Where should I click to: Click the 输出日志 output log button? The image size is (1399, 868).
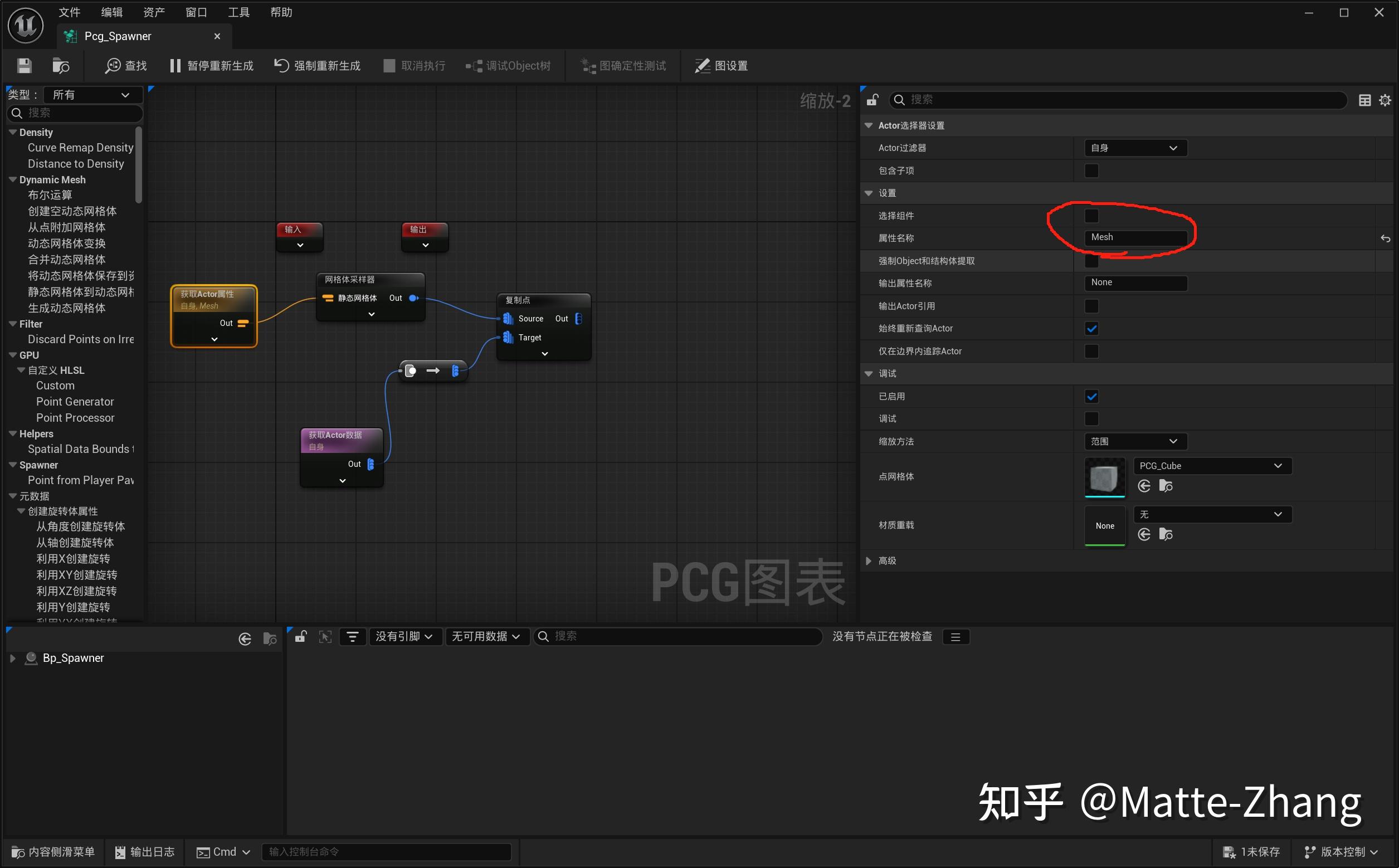[145, 852]
